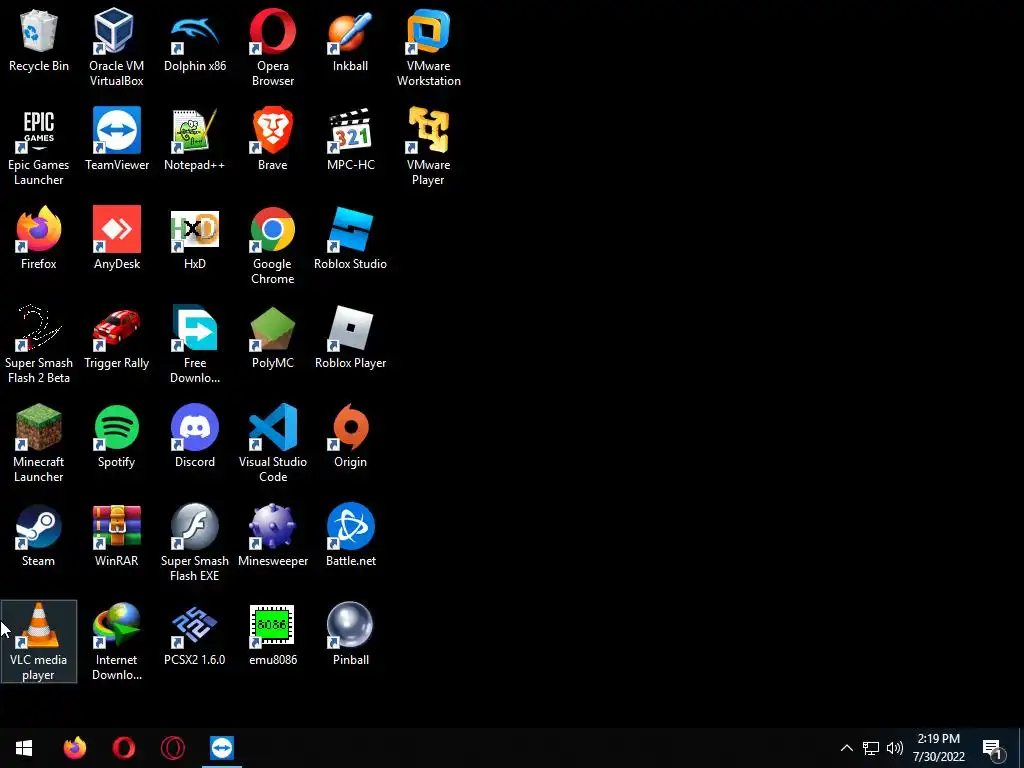The height and width of the screenshot is (768, 1024).
Task: Switch to the TeamViewer taskbar window
Action: coord(222,748)
